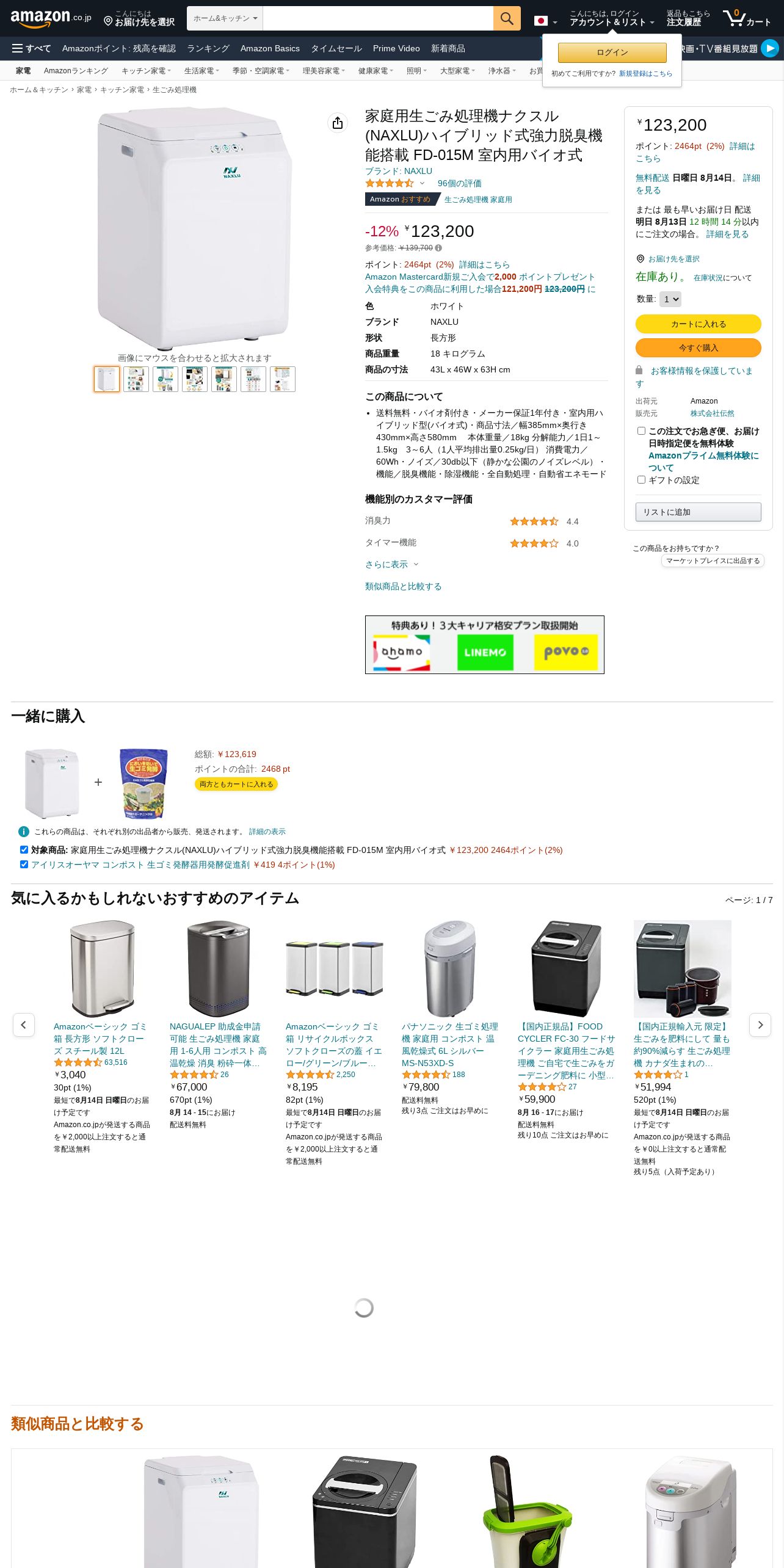Toggle the ギフトの設定 checkbox

[x=641, y=480]
